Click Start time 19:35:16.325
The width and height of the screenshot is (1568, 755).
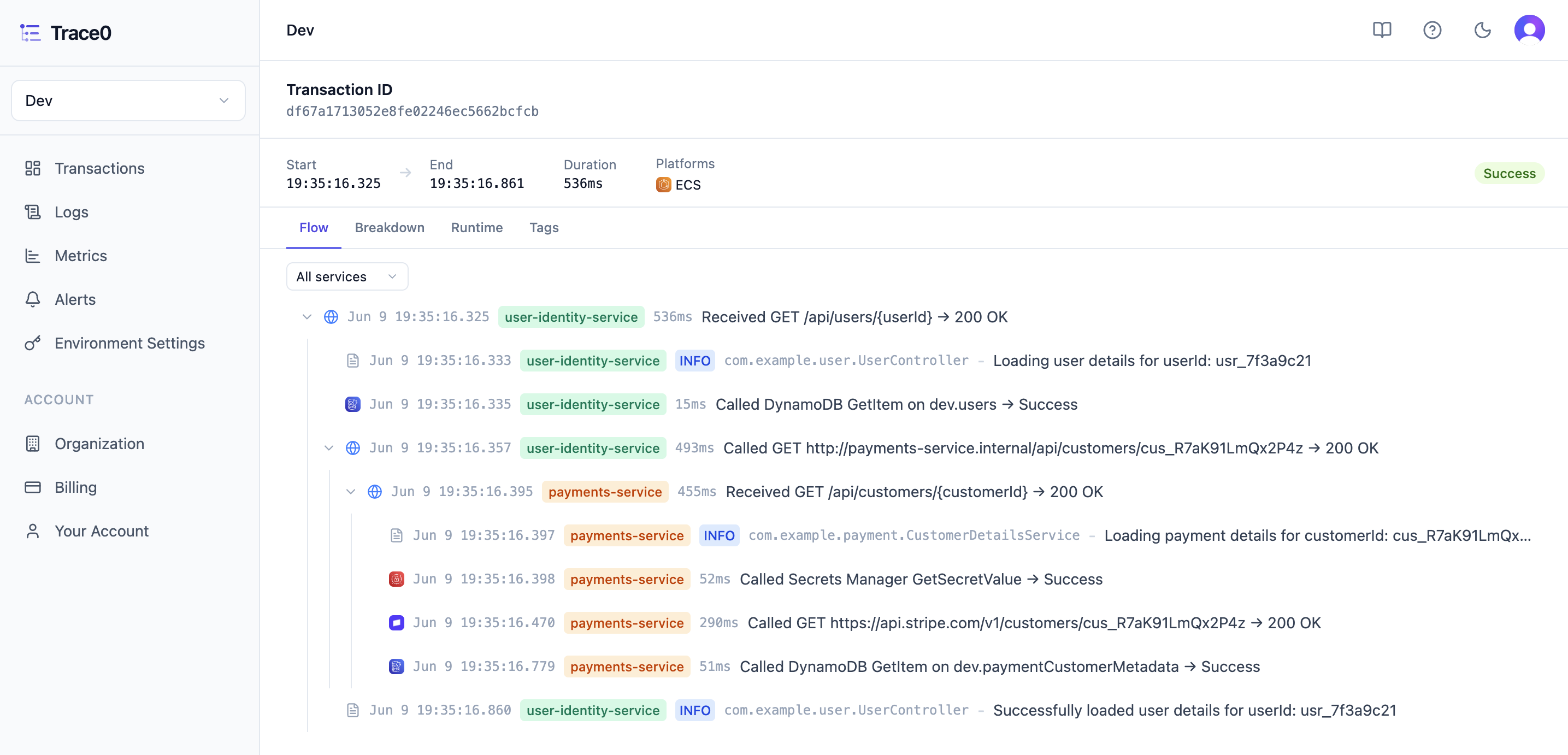coord(334,183)
